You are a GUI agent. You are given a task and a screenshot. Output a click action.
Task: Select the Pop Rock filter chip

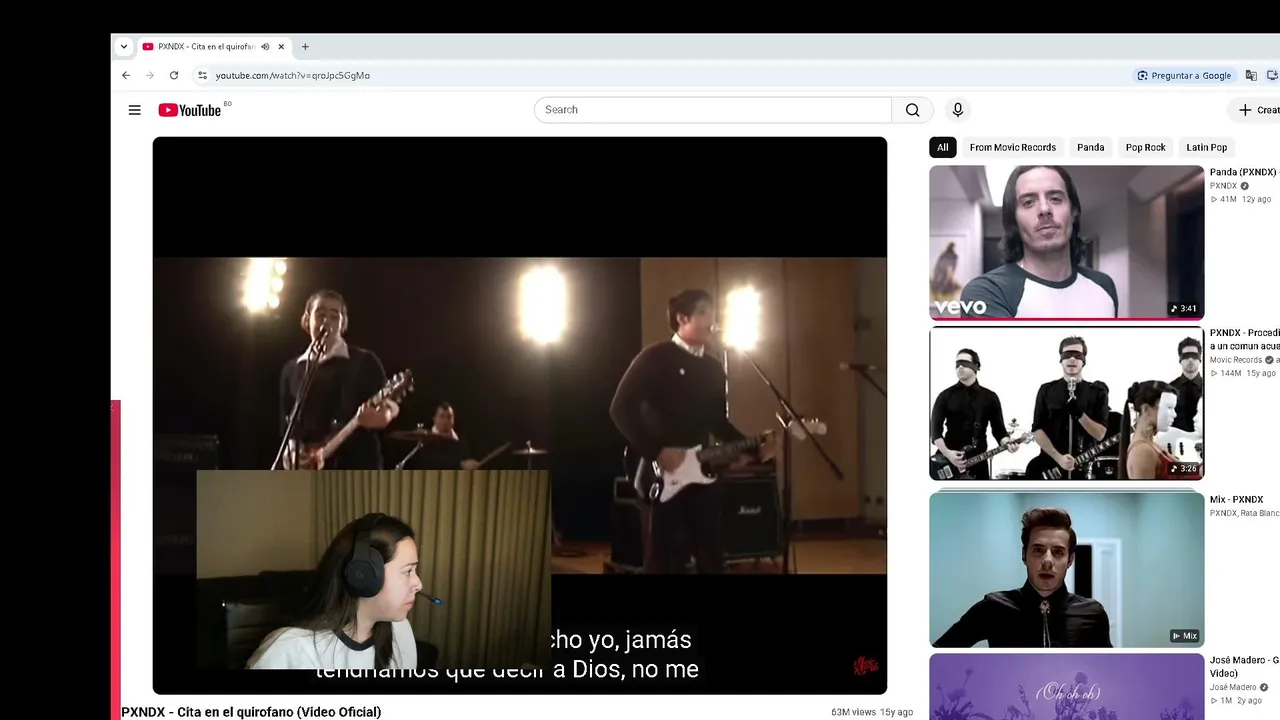(x=1145, y=147)
